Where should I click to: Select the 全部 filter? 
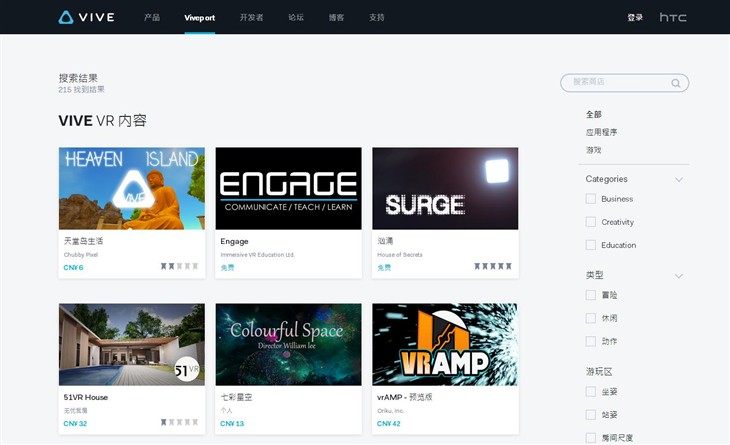[x=594, y=114]
